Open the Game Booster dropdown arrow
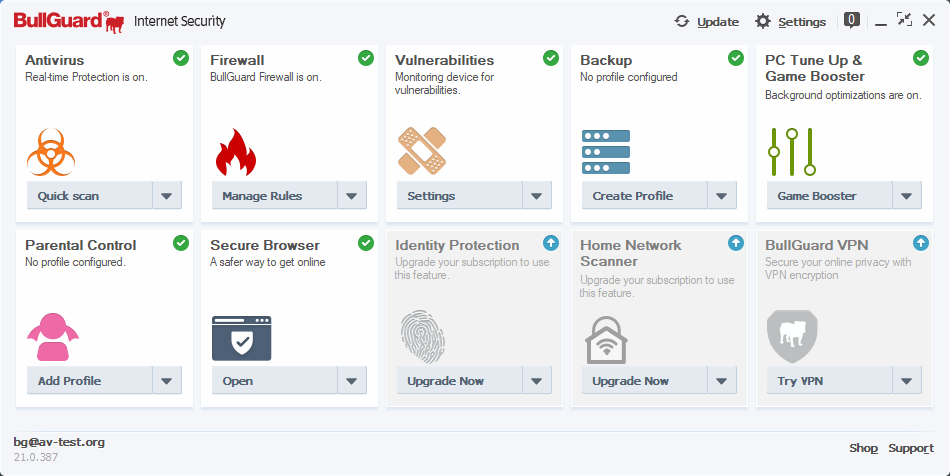 pyautogui.click(x=907, y=196)
